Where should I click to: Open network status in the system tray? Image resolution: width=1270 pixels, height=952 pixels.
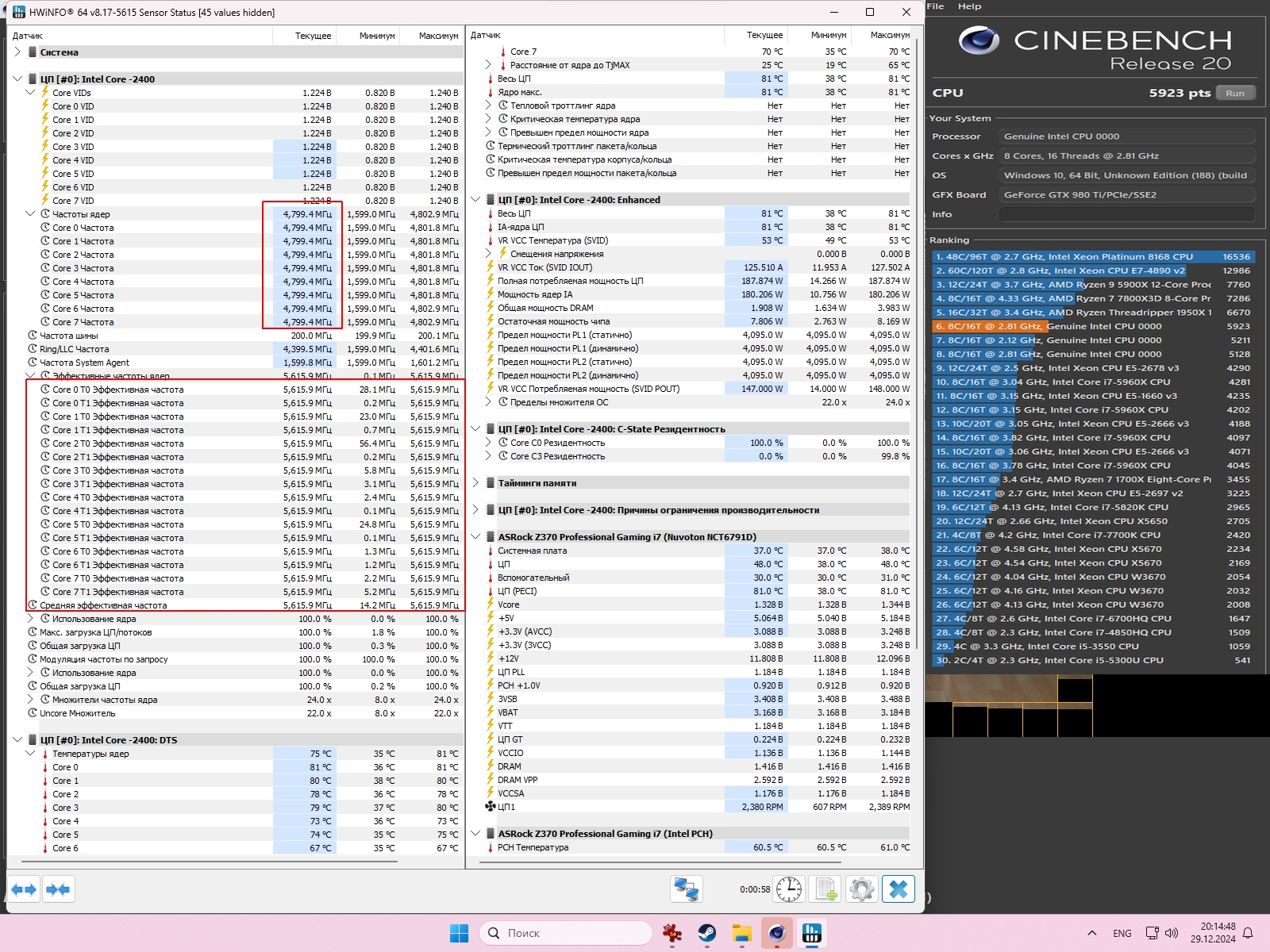1152,934
